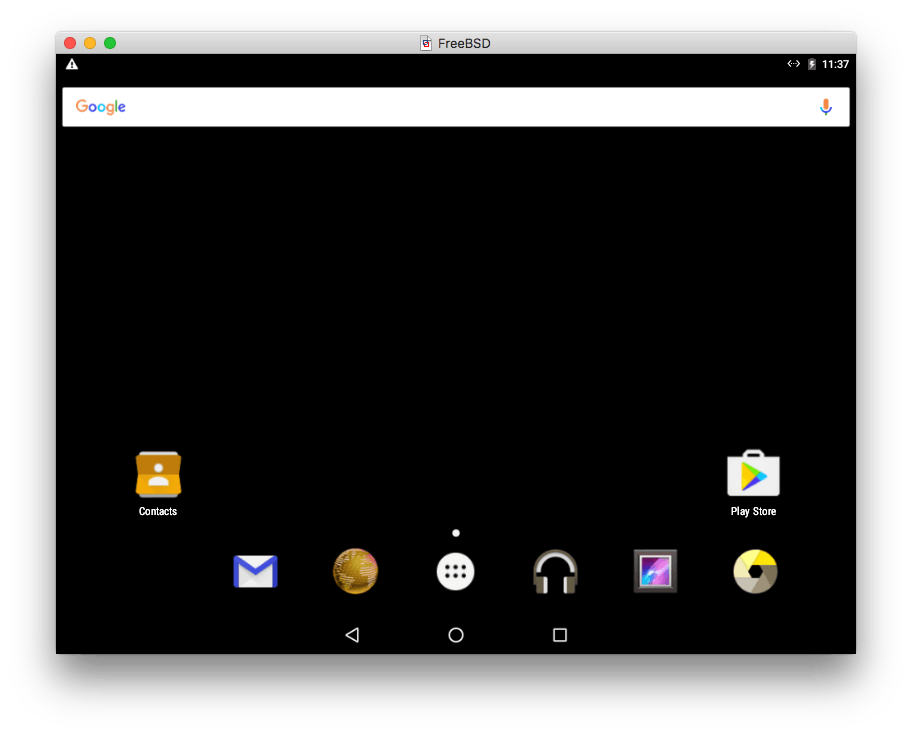Click the Play Store label text
This screenshot has width=912, height=734.
pos(753,511)
